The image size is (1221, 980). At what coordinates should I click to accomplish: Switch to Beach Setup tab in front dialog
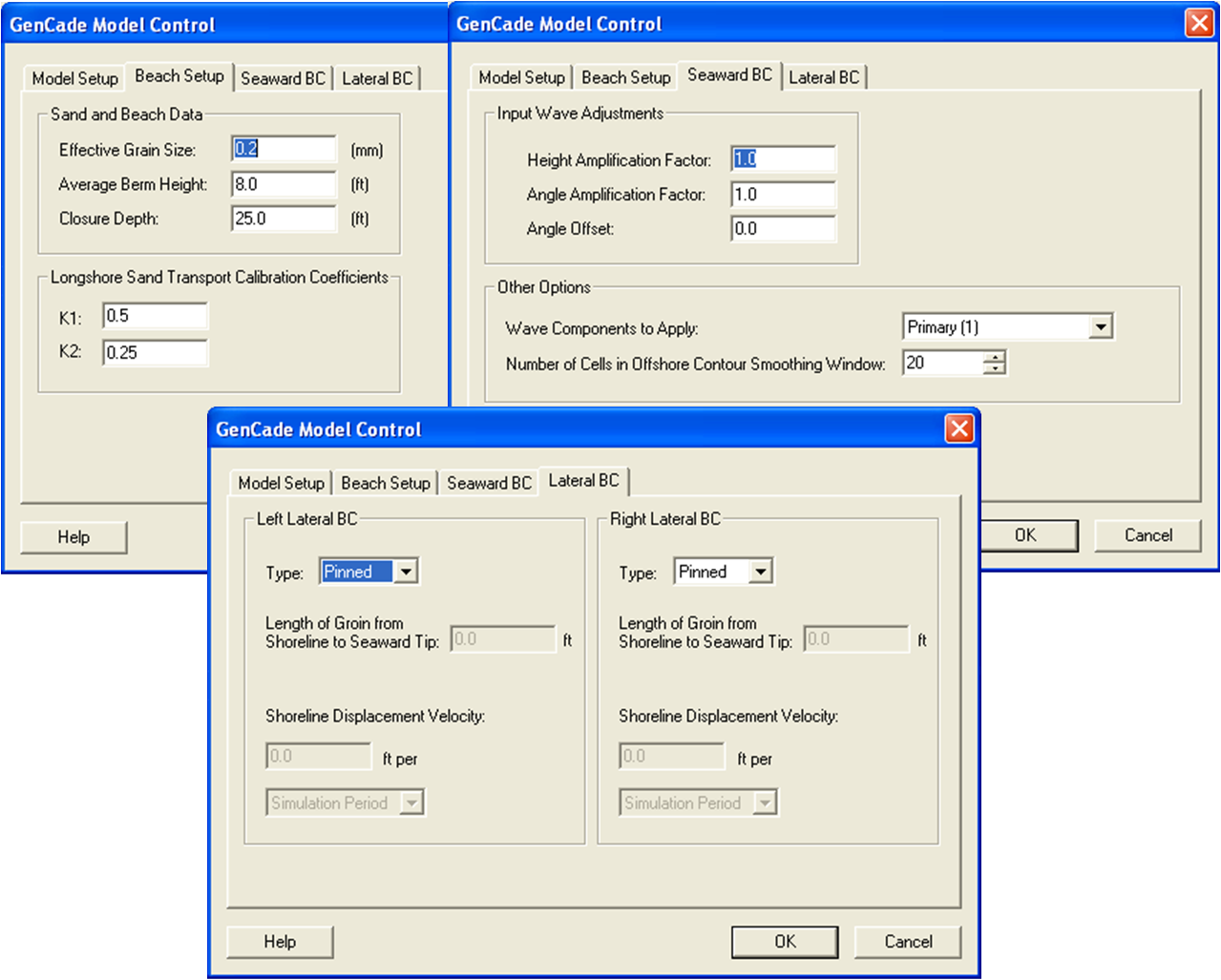pos(386,483)
